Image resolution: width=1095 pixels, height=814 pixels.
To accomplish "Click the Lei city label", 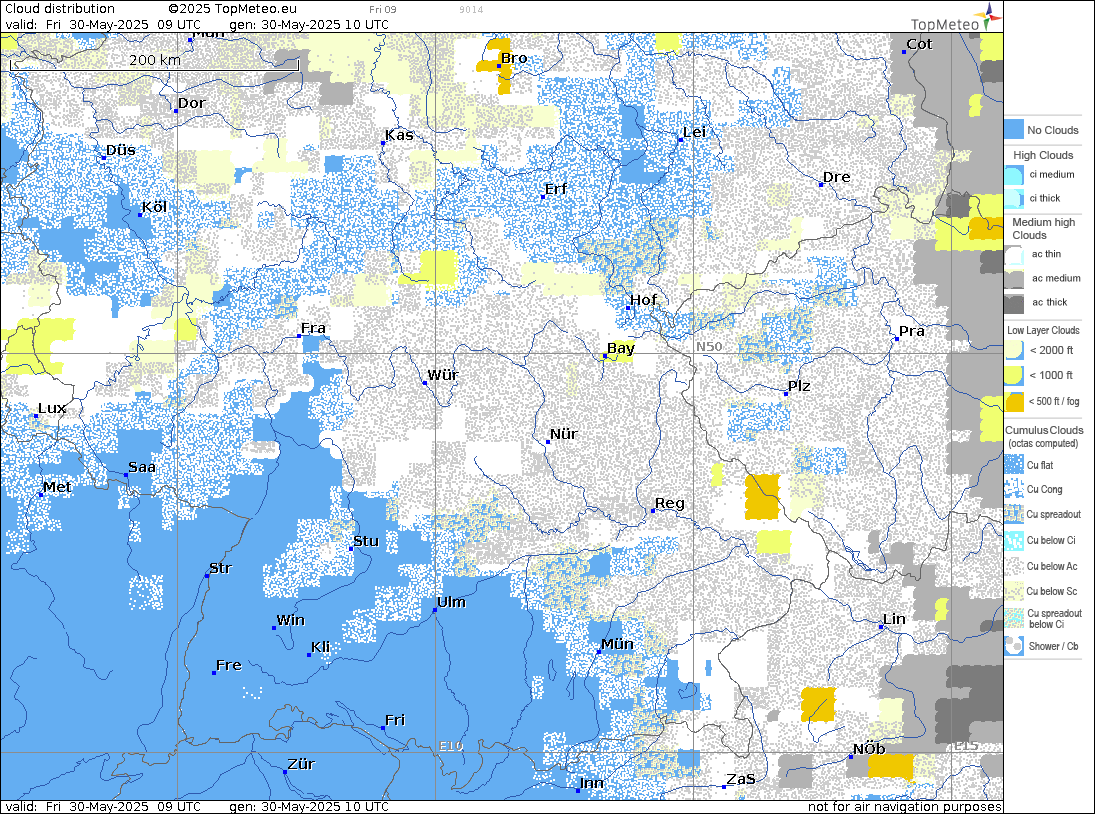I will (x=694, y=133).
